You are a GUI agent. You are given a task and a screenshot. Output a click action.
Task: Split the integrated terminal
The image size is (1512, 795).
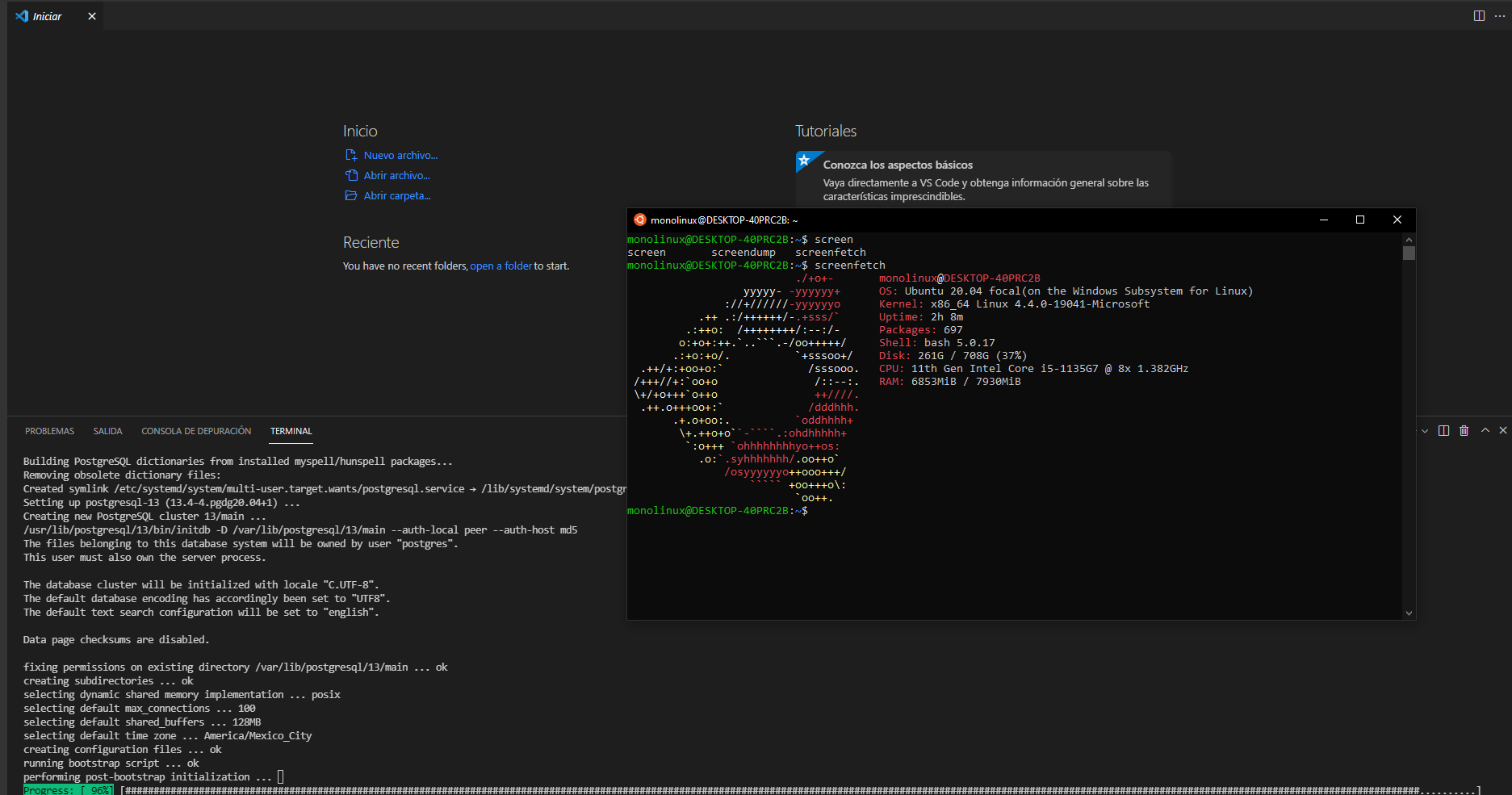click(x=1444, y=431)
